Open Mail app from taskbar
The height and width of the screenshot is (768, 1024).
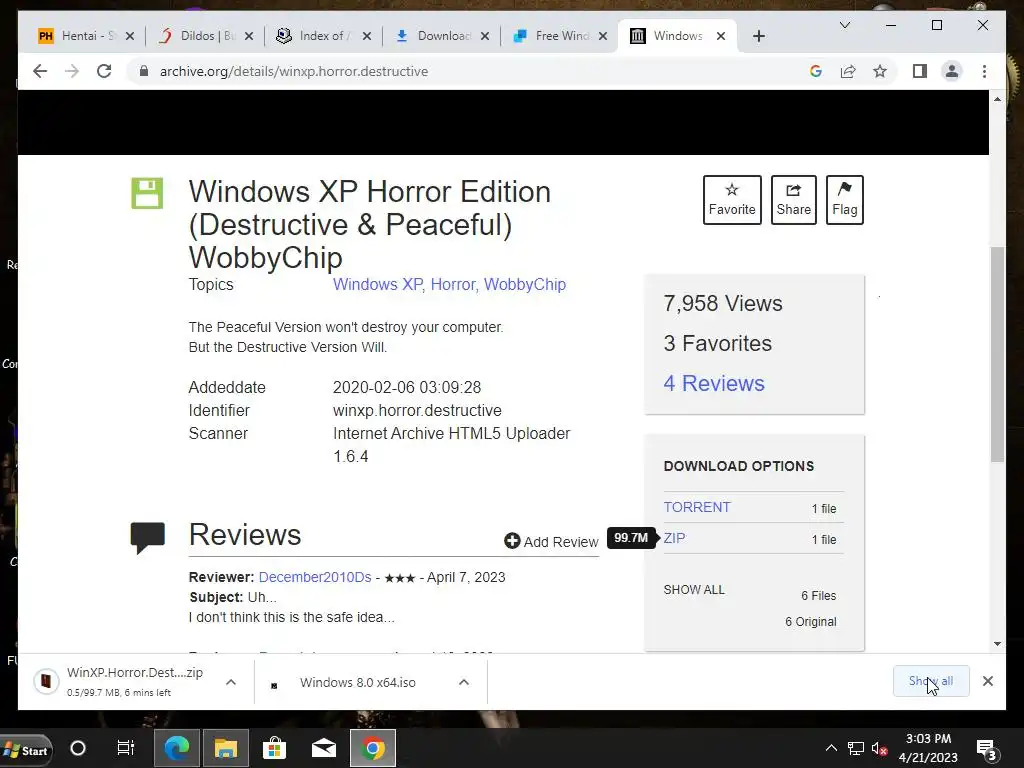tap(323, 748)
